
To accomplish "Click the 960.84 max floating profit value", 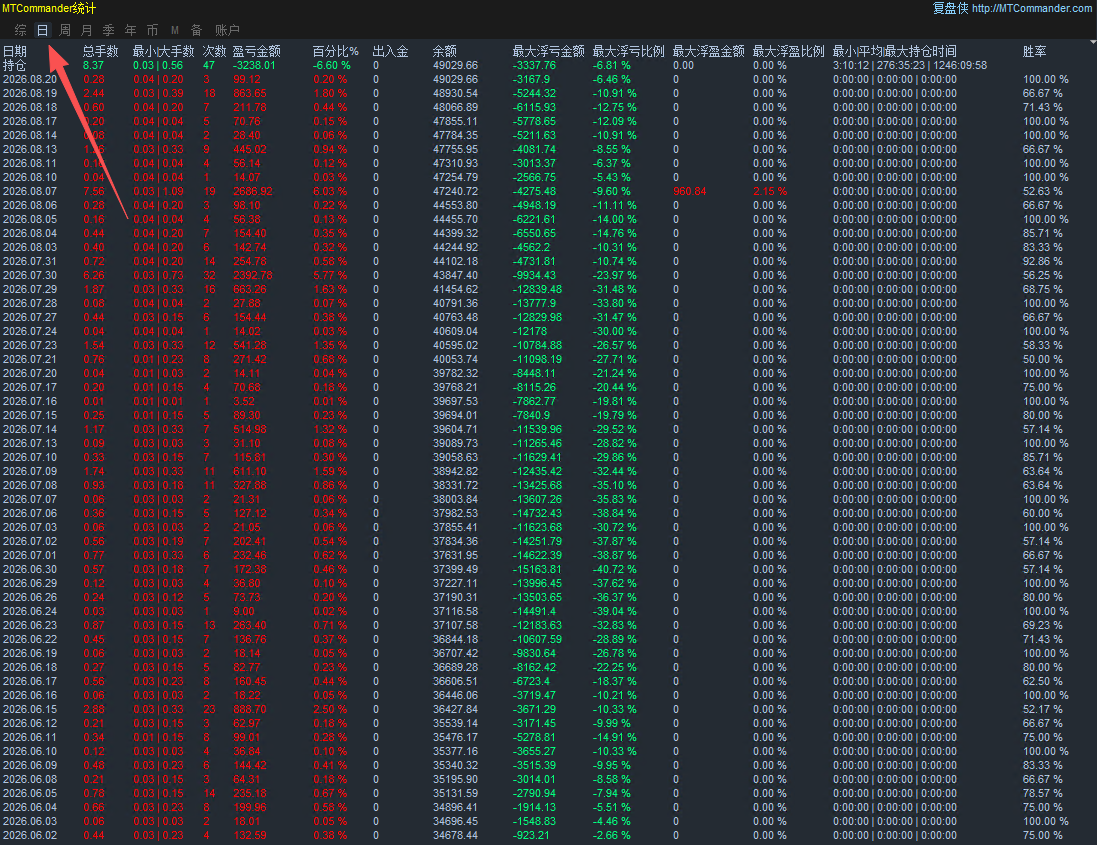I will pos(690,191).
